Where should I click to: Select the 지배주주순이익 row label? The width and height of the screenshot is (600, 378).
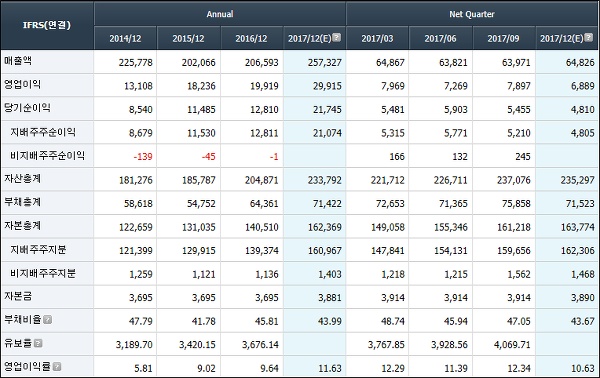point(43,132)
